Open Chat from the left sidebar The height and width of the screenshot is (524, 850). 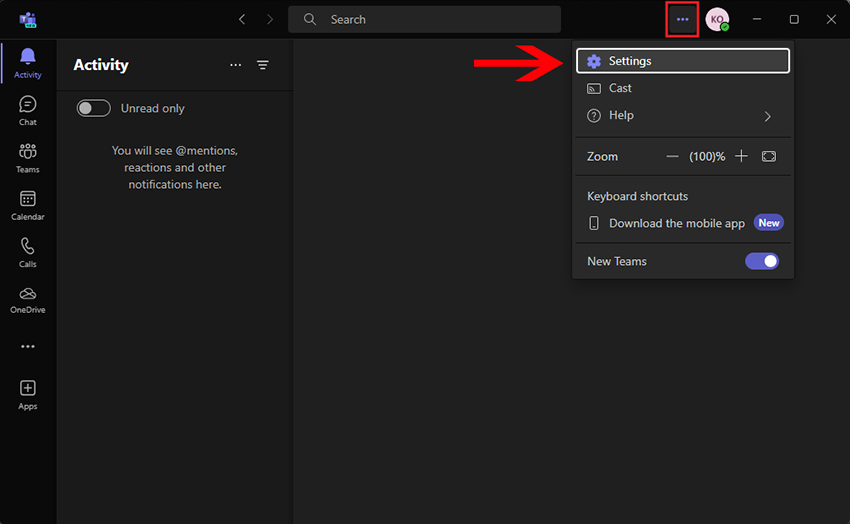pos(28,110)
